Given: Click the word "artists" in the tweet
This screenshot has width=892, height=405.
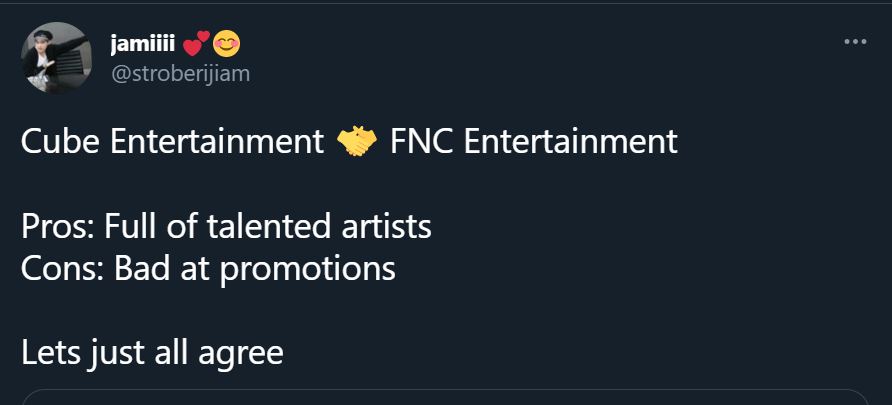Looking at the screenshot, I should 385,226.
